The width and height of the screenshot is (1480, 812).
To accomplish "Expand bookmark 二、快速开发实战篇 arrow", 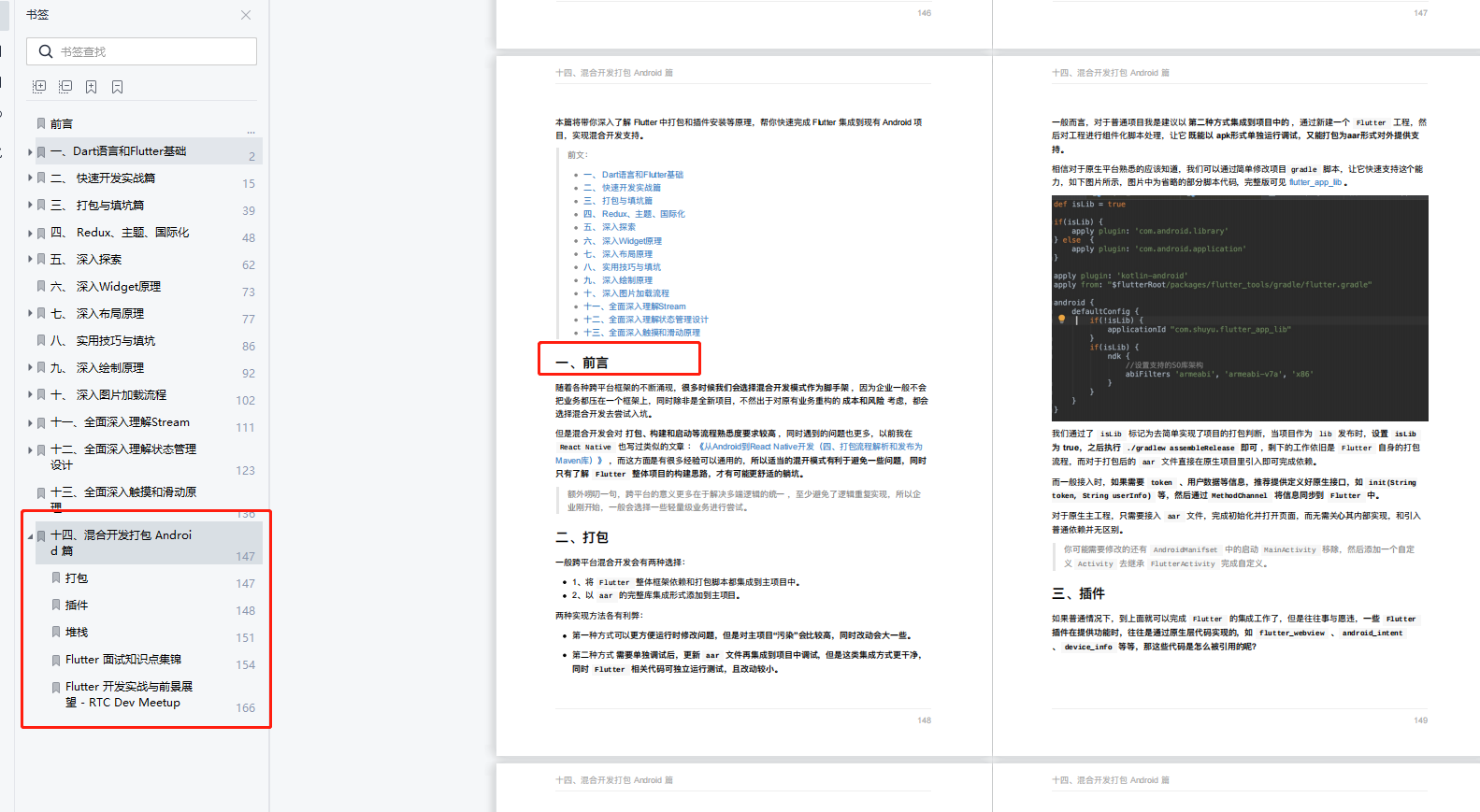I will [30, 178].
